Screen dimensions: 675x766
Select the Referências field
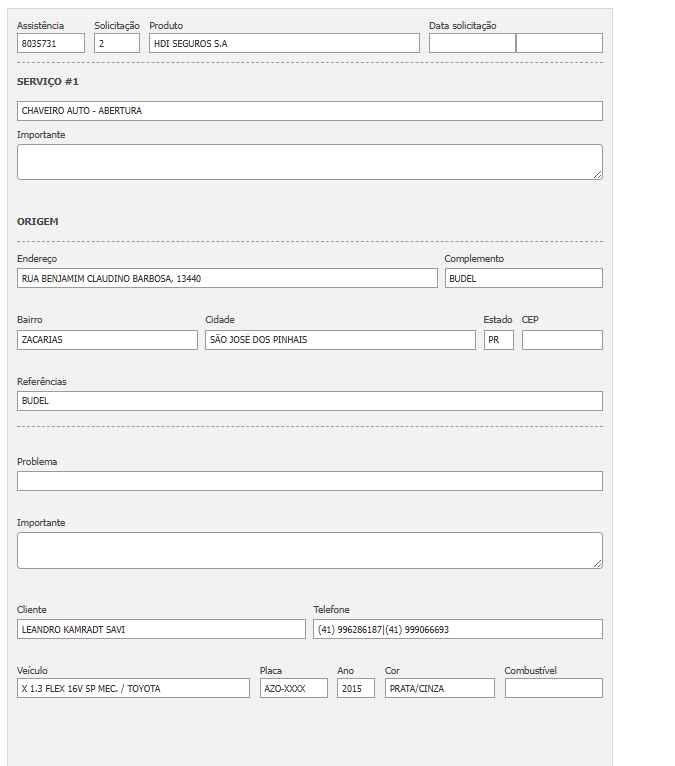click(310, 401)
